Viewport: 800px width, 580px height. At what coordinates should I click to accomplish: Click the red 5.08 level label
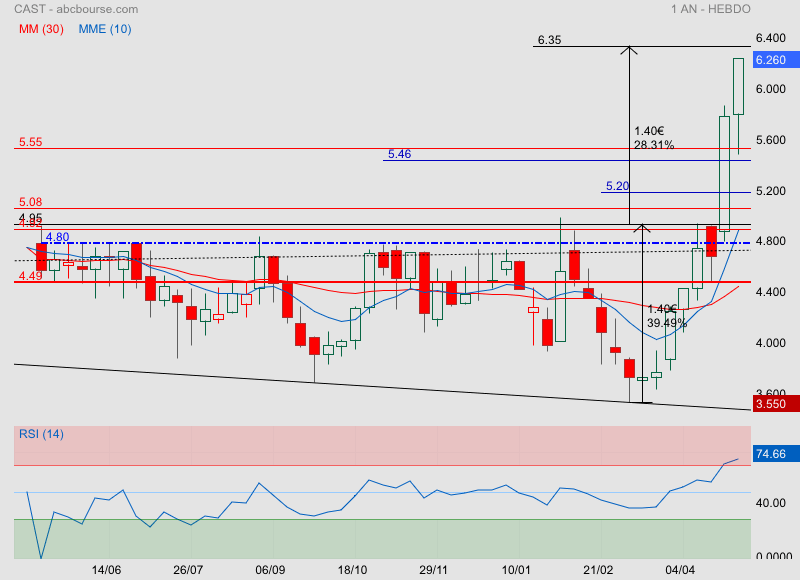31,202
